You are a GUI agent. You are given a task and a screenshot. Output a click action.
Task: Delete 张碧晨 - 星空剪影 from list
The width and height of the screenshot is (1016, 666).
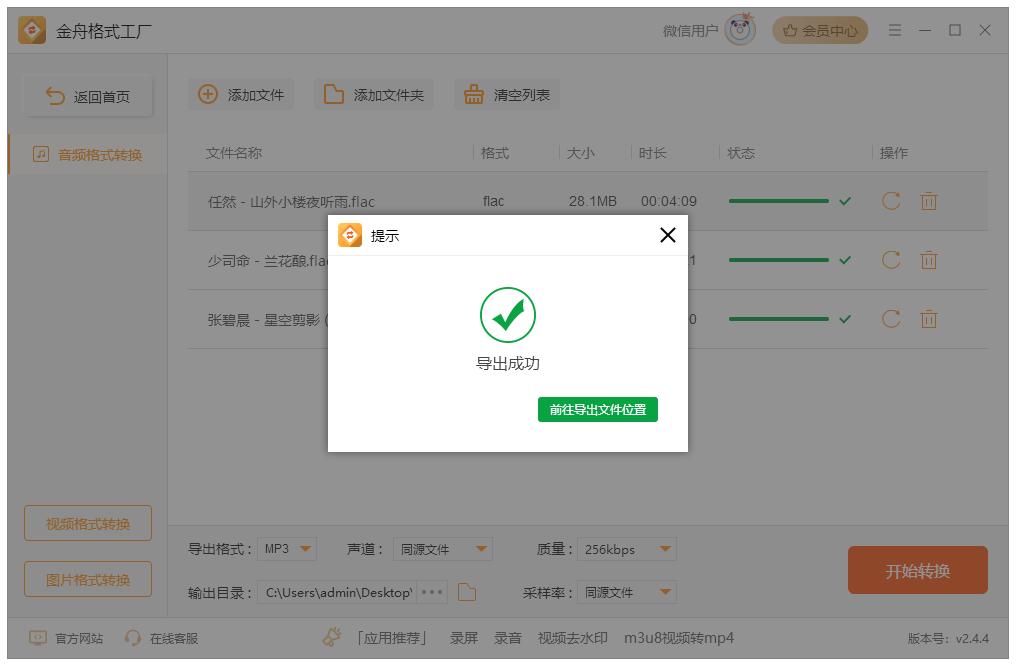[x=928, y=319]
